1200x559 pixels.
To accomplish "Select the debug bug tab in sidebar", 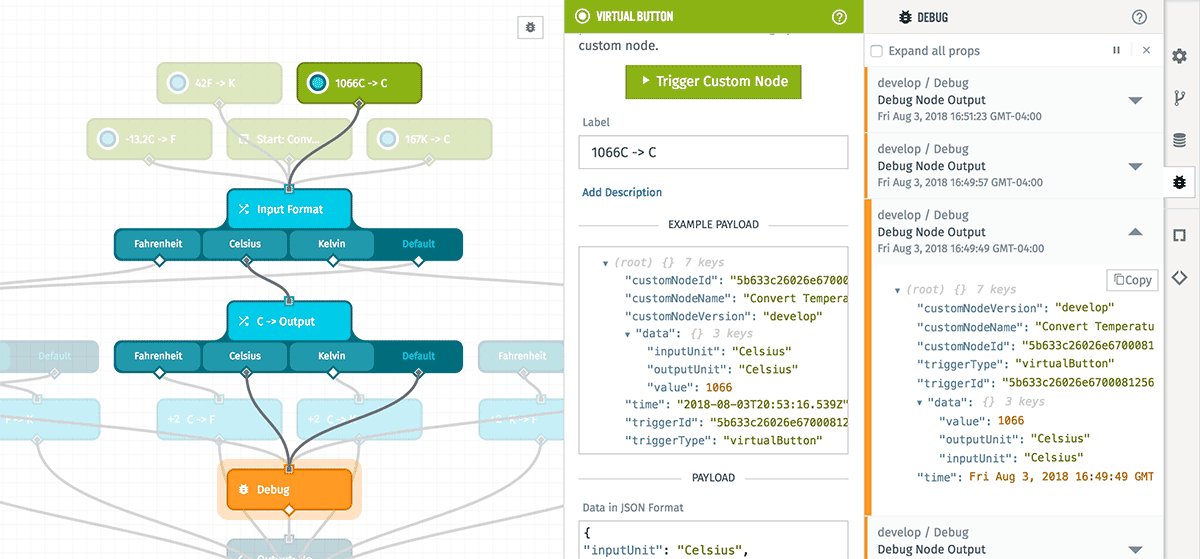I will [x=1180, y=183].
